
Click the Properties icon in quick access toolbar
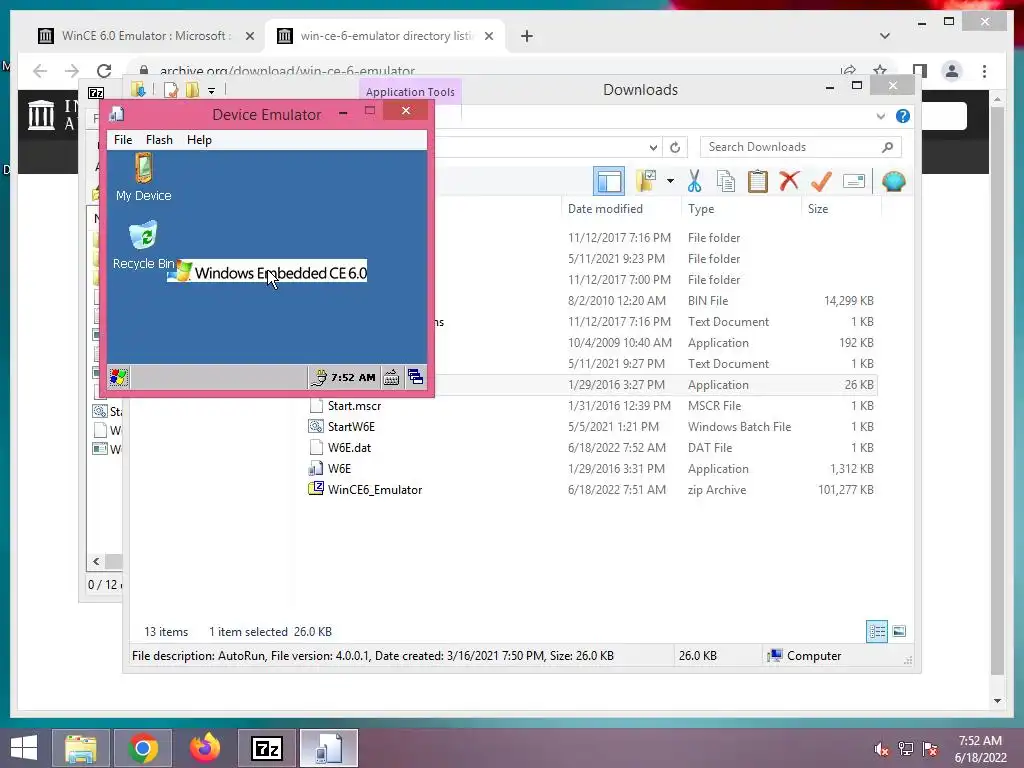click(x=171, y=89)
